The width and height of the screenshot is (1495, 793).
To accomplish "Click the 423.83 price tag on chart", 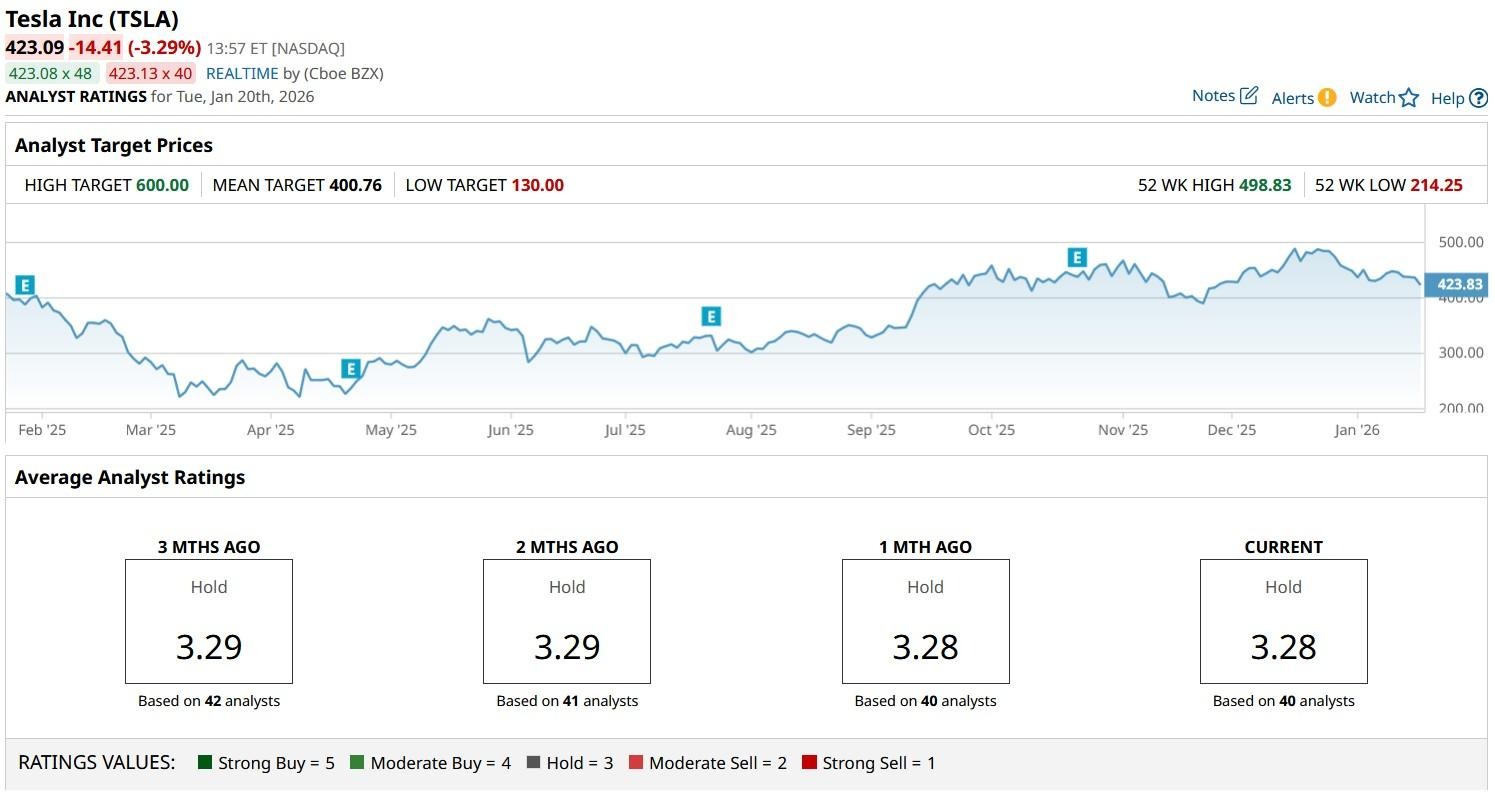I will (x=1459, y=284).
